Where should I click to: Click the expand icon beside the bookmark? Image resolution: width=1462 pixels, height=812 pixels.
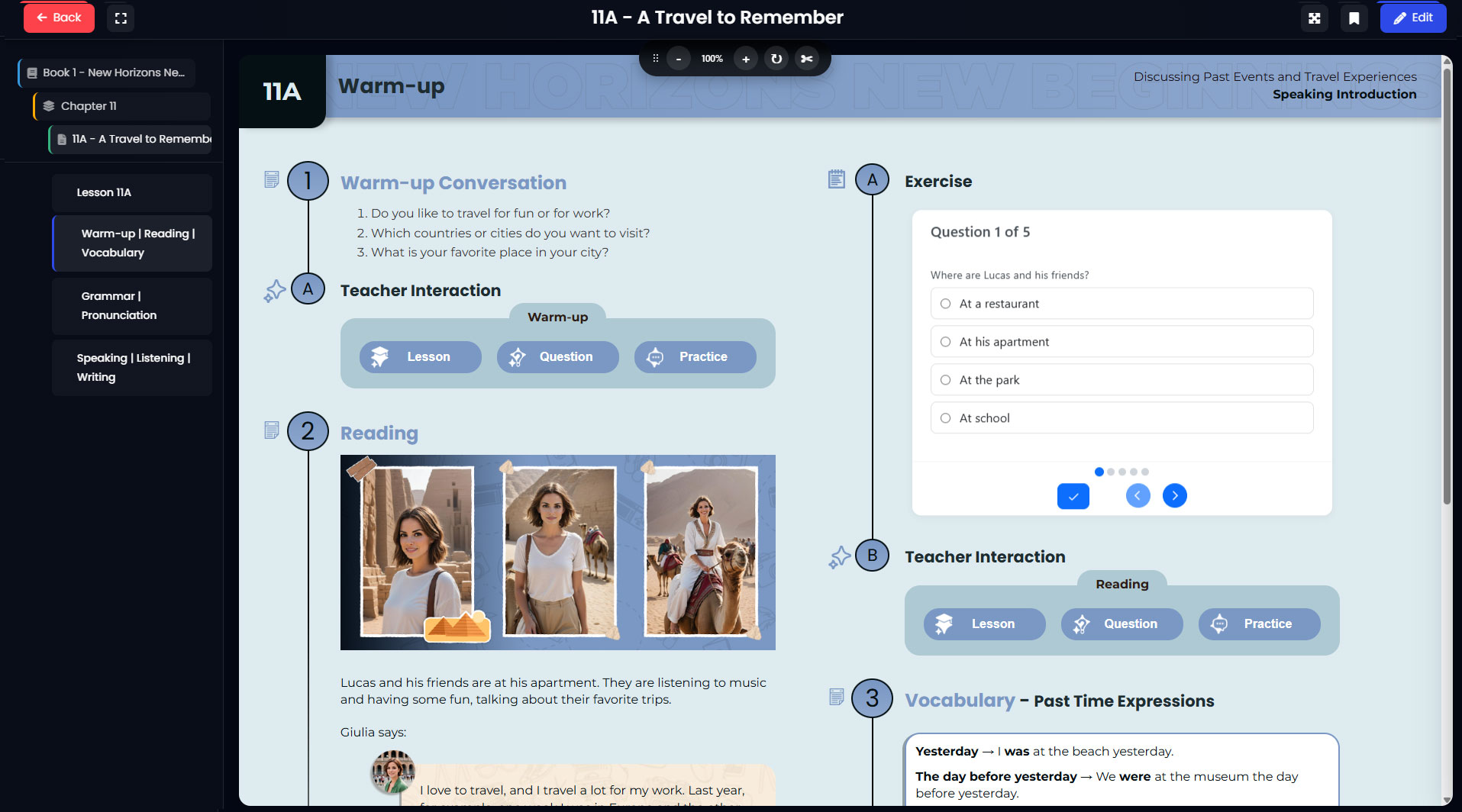[x=1314, y=18]
